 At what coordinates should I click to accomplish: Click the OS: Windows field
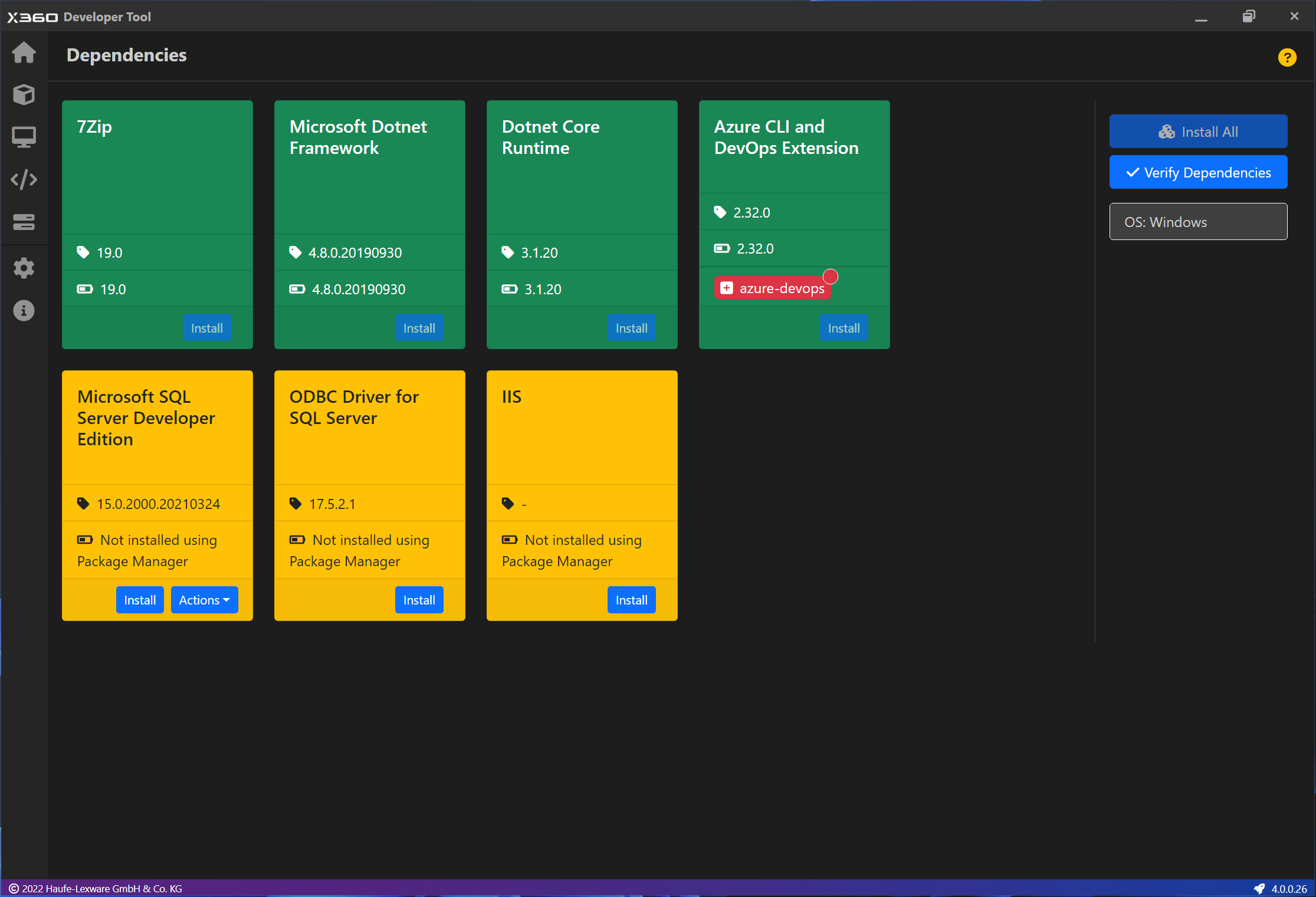(1198, 222)
